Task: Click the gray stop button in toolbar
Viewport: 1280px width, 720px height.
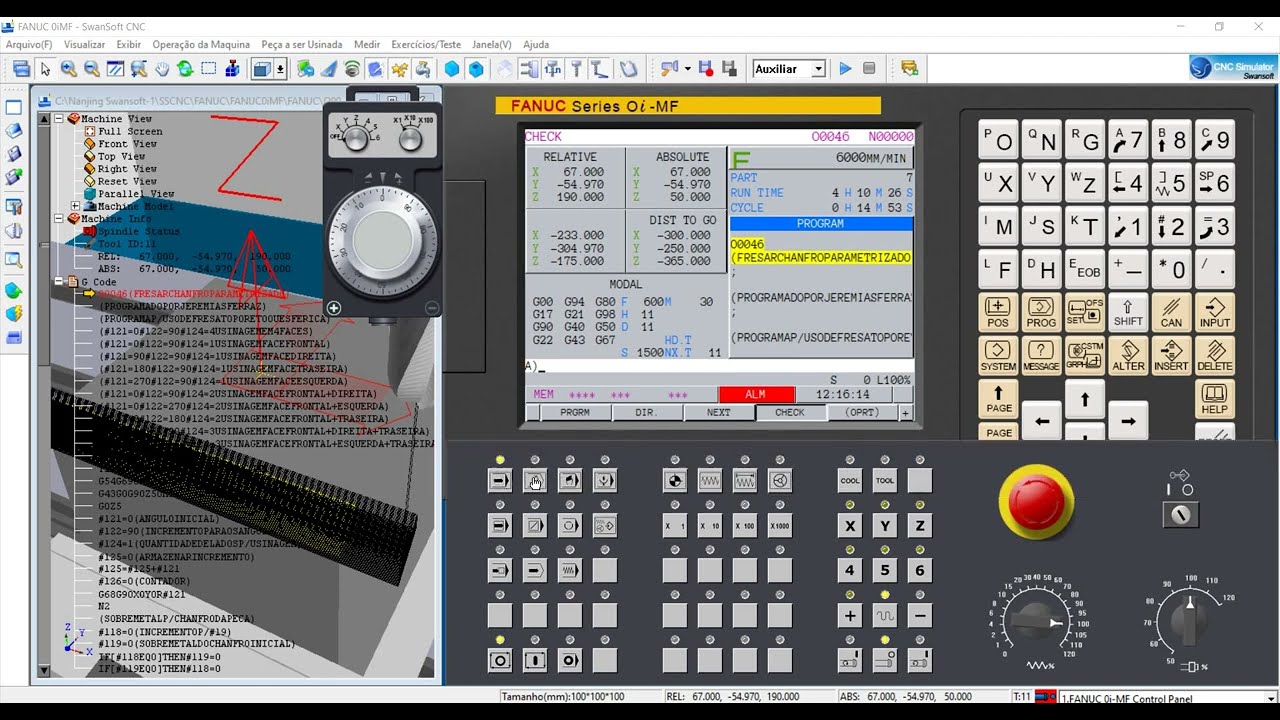Action: pyautogui.click(x=869, y=69)
